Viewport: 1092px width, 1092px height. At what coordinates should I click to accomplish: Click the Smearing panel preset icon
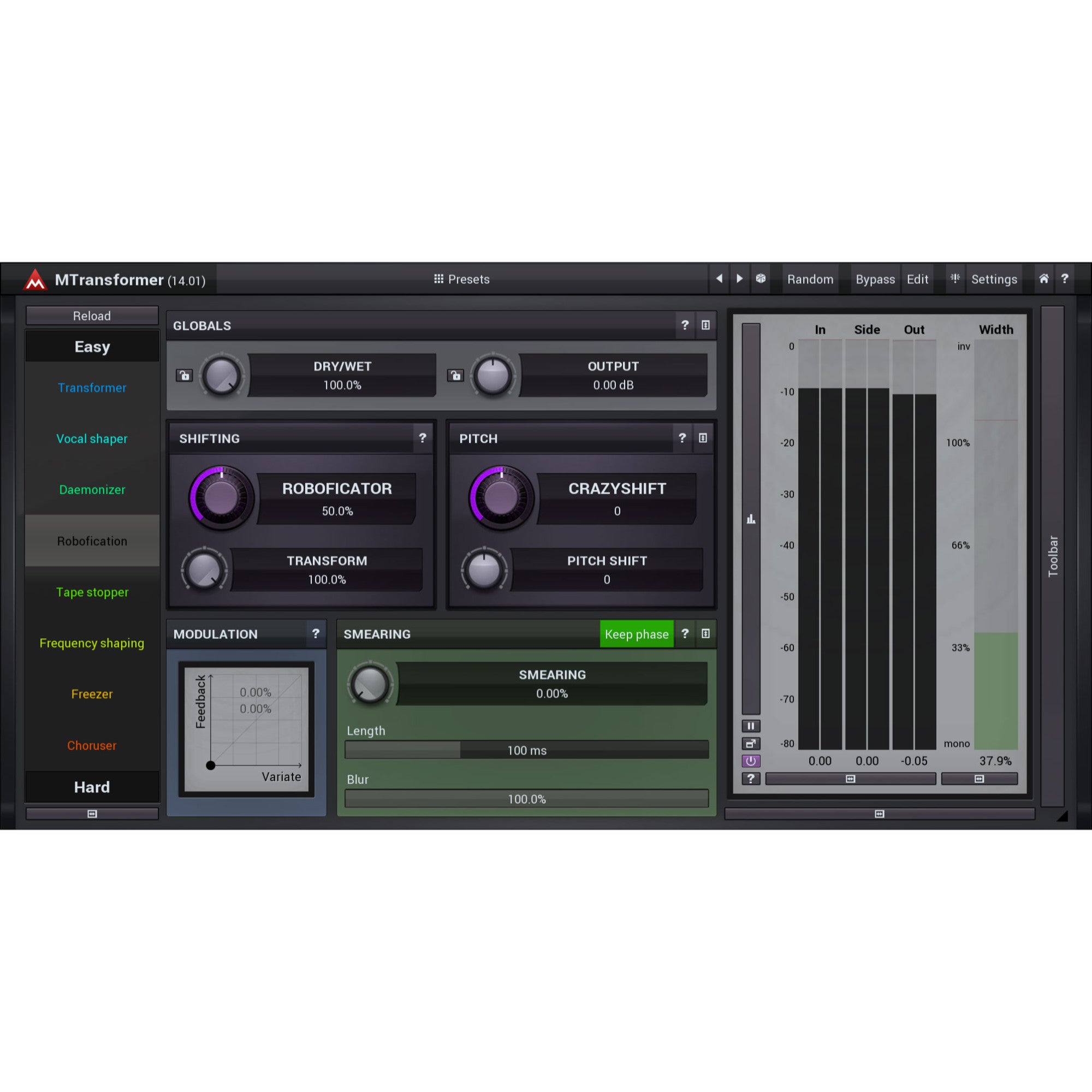click(x=705, y=633)
